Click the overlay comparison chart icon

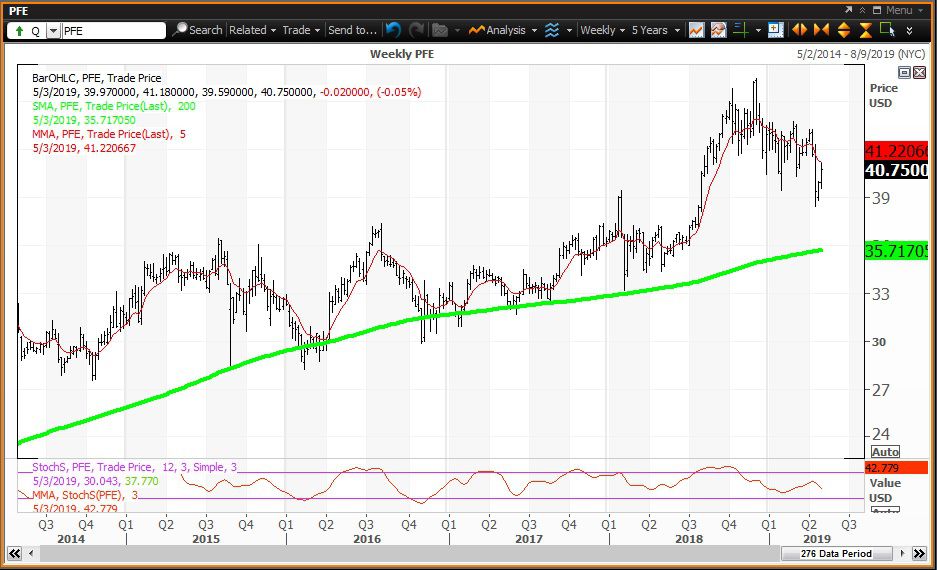pos(718,30)
